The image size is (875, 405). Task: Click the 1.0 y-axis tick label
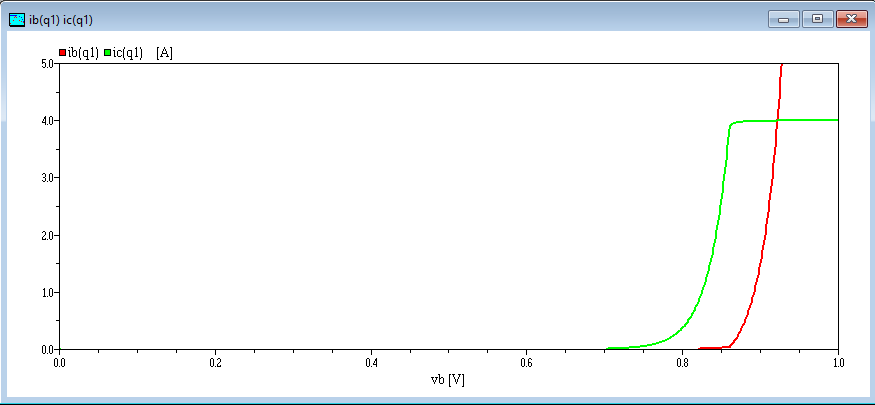45,292
